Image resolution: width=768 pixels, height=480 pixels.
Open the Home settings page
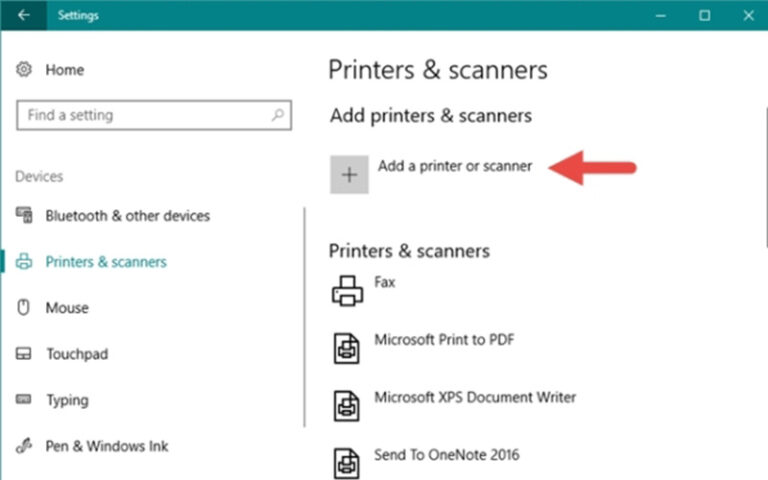pos(65,70)
